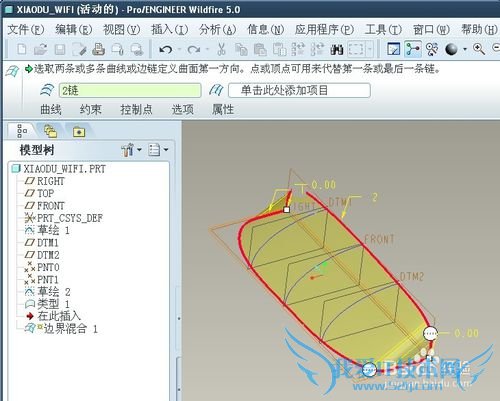The height and width of the screenshot is (401, 500).
Task: Click the New file icon in toolbar
Action: pyautogui.click(x=22, y=50)
